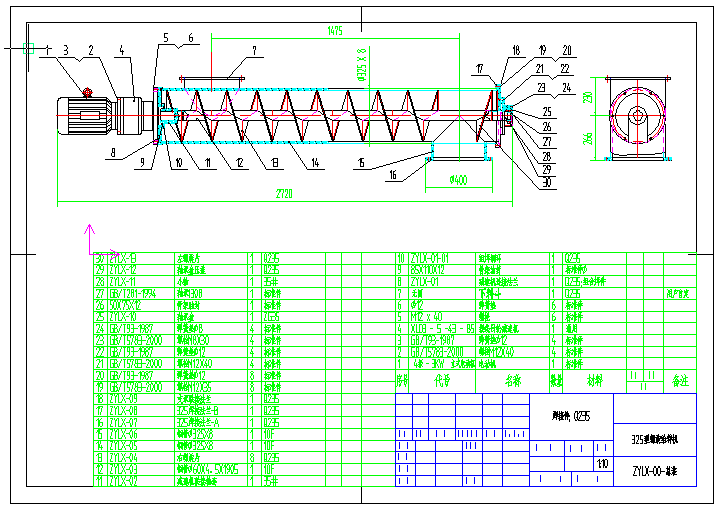Select ZYLX-04 cell in parts list
The width and height of the screenshot is (717, 509).
click(x=123, y=458)
